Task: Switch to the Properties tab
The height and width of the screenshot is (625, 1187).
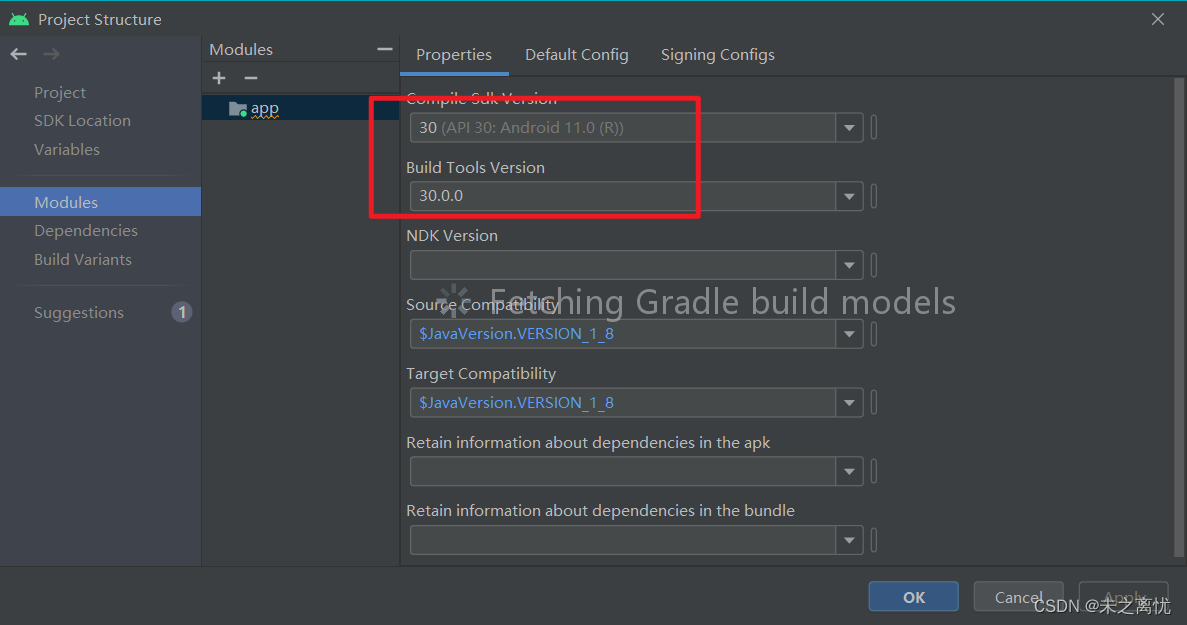Action: 453,54
